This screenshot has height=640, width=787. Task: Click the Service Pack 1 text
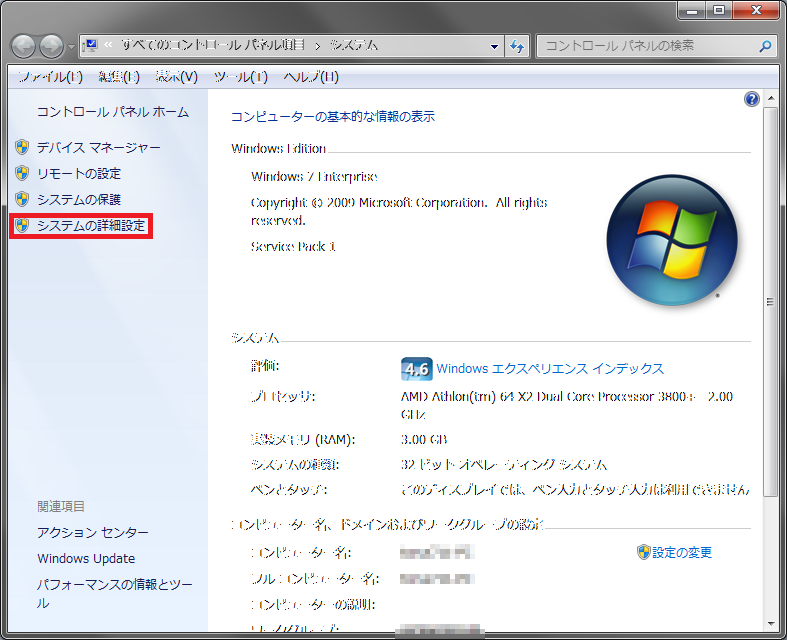(x=293, y=246)
